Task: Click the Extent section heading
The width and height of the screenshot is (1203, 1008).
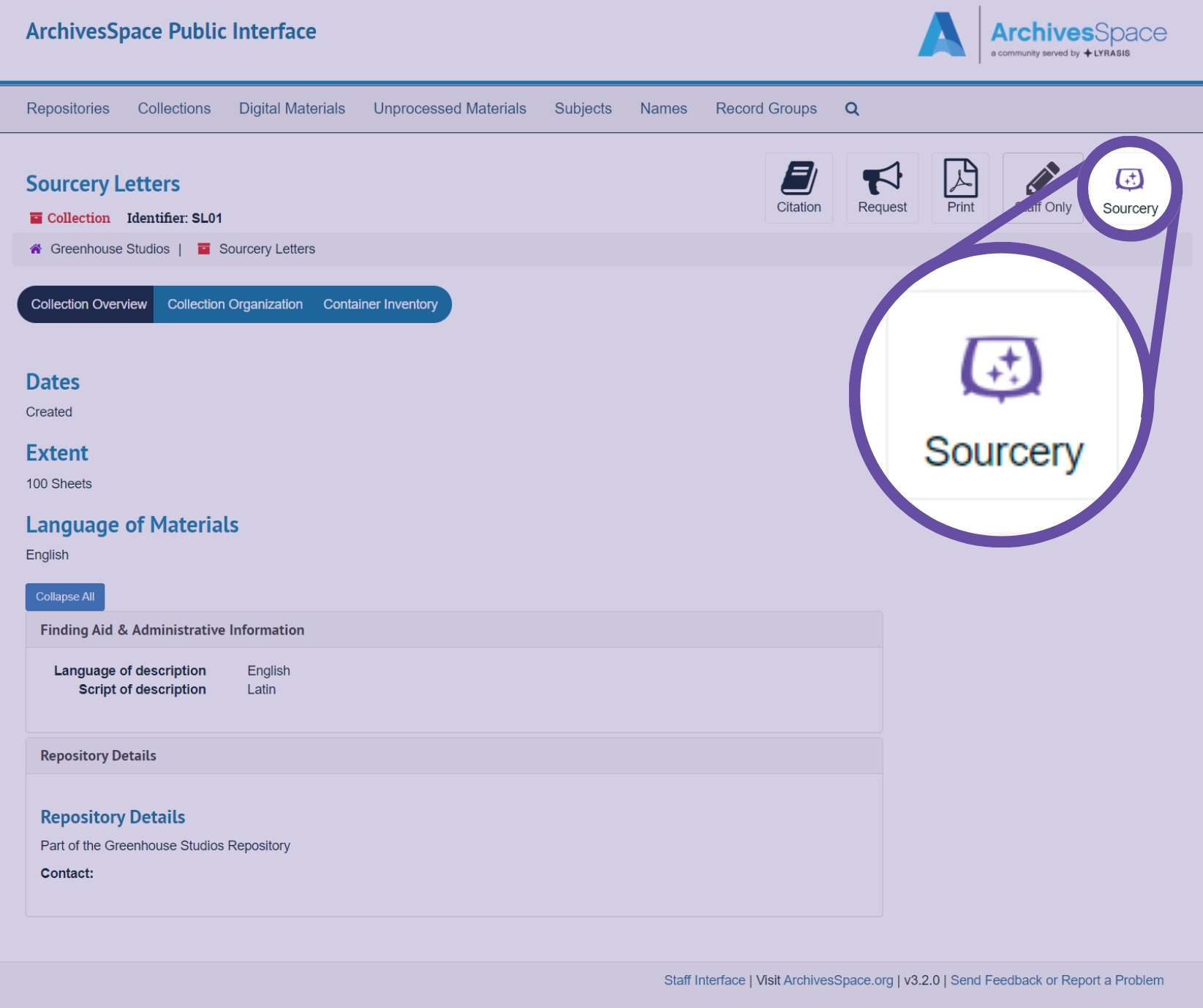Action: pyautogui.click(x=57, y=453)
